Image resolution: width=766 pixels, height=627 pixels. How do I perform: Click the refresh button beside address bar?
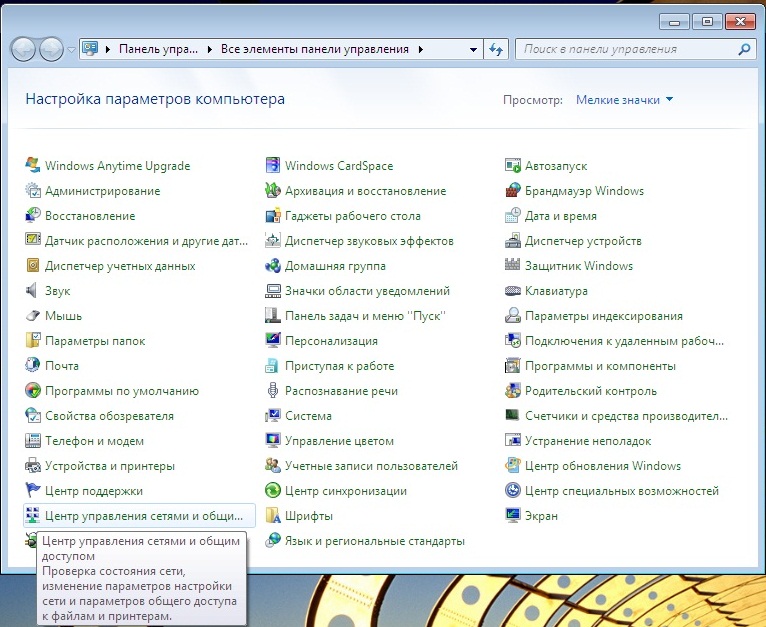497,49
